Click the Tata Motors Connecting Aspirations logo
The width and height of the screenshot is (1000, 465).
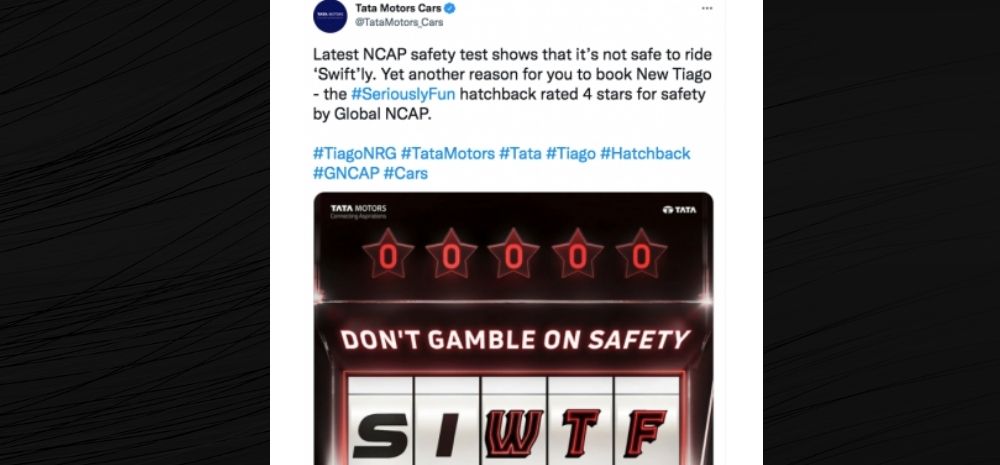[x=358, y=211]
